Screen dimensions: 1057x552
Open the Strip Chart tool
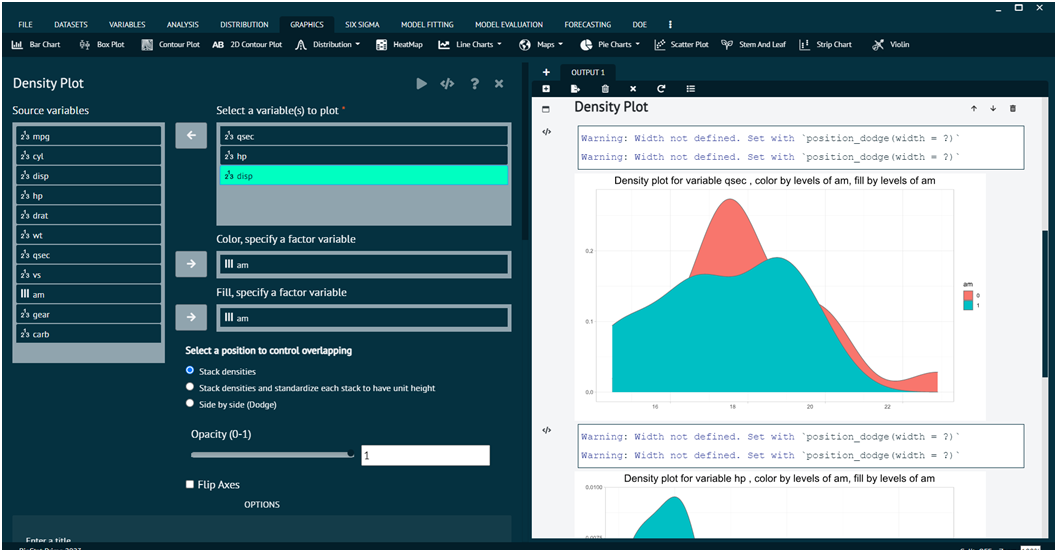[825, 44]
